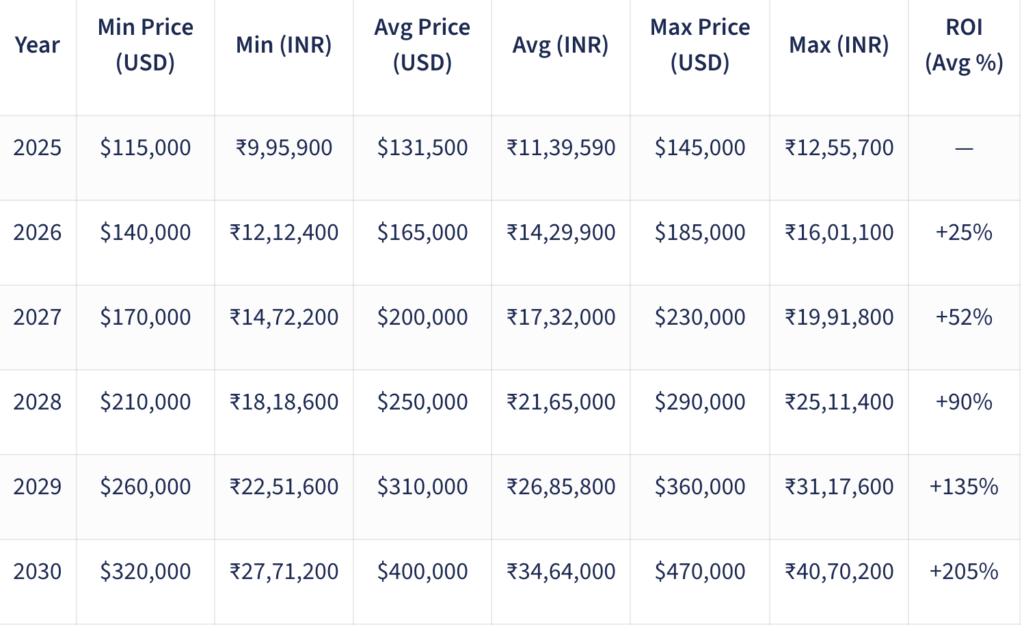Click the $230,000 max price cell
1024x631 pixels.
pos(699,318)
